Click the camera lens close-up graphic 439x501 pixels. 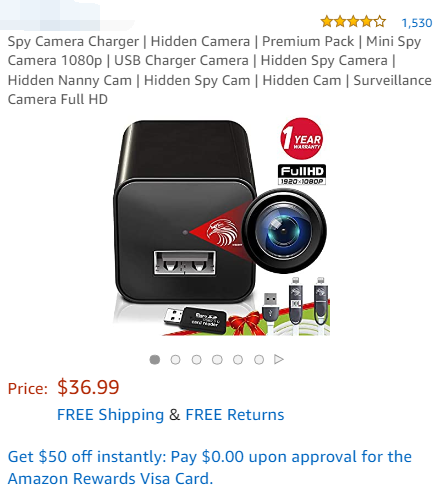coord(284,231)
